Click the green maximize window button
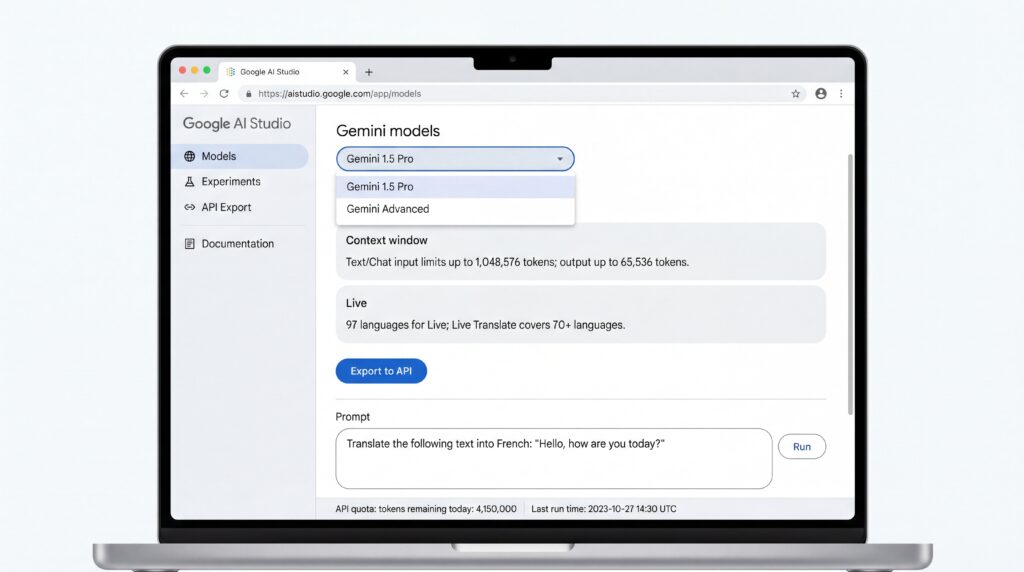This screenshot has width=1024, height=572. [x=207, y=71]
